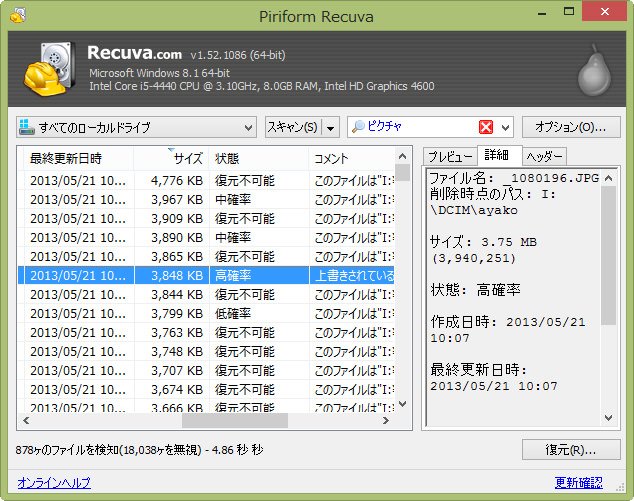Click the horizontal scrollbar thumb of file list
Viewport: 634px width, 501px height.
point(235,421)
